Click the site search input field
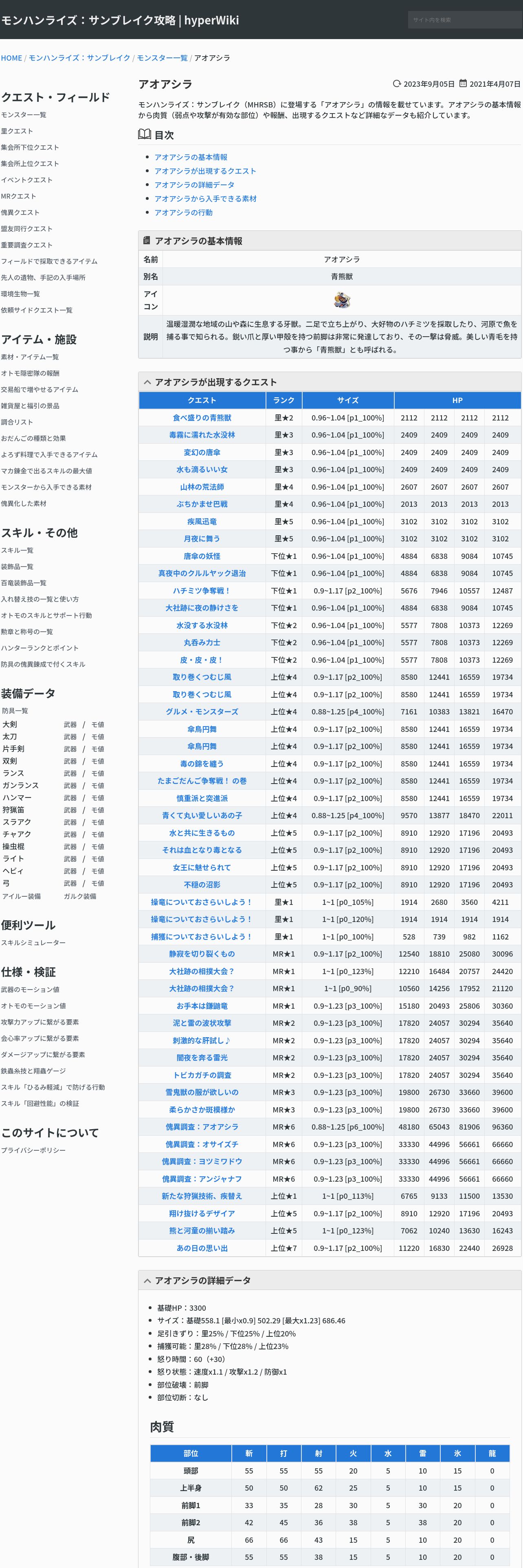The width and height of the screenshot is (523, 1568). 465,20
